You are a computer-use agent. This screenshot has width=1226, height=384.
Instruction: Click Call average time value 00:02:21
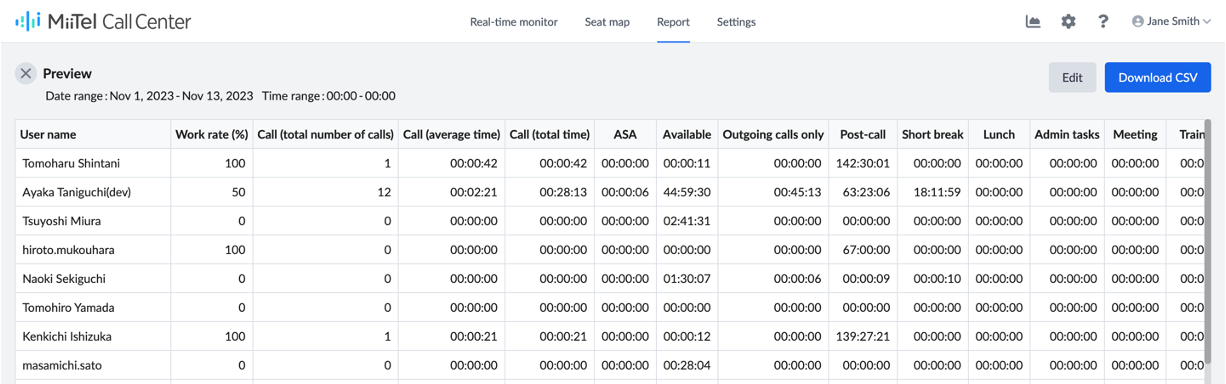coord(474,192)
